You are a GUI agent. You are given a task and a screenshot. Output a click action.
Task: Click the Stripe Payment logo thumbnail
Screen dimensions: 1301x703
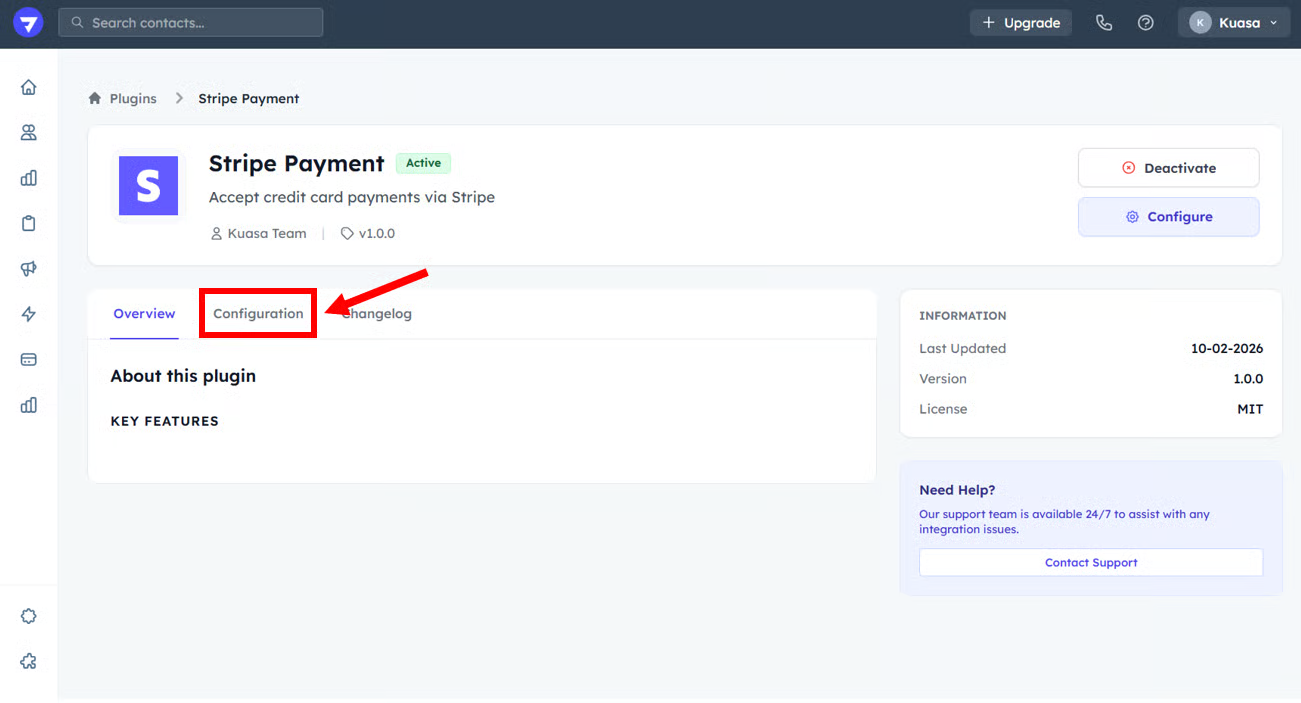pyautogui.click(x=148, y=186)
